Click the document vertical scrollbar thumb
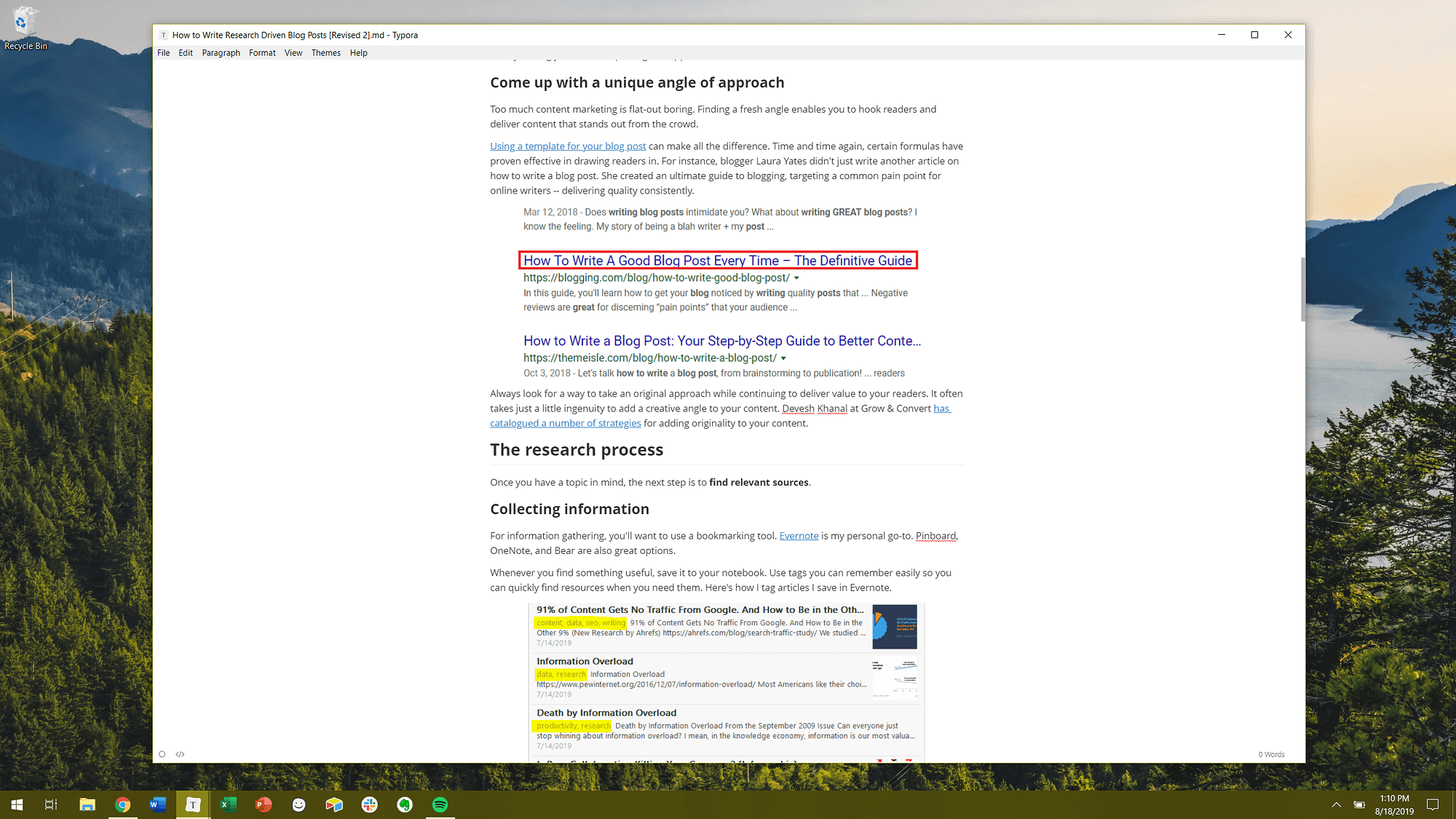The width and height of the screenshot is (1456, 819). click(x=1302, y=289)
